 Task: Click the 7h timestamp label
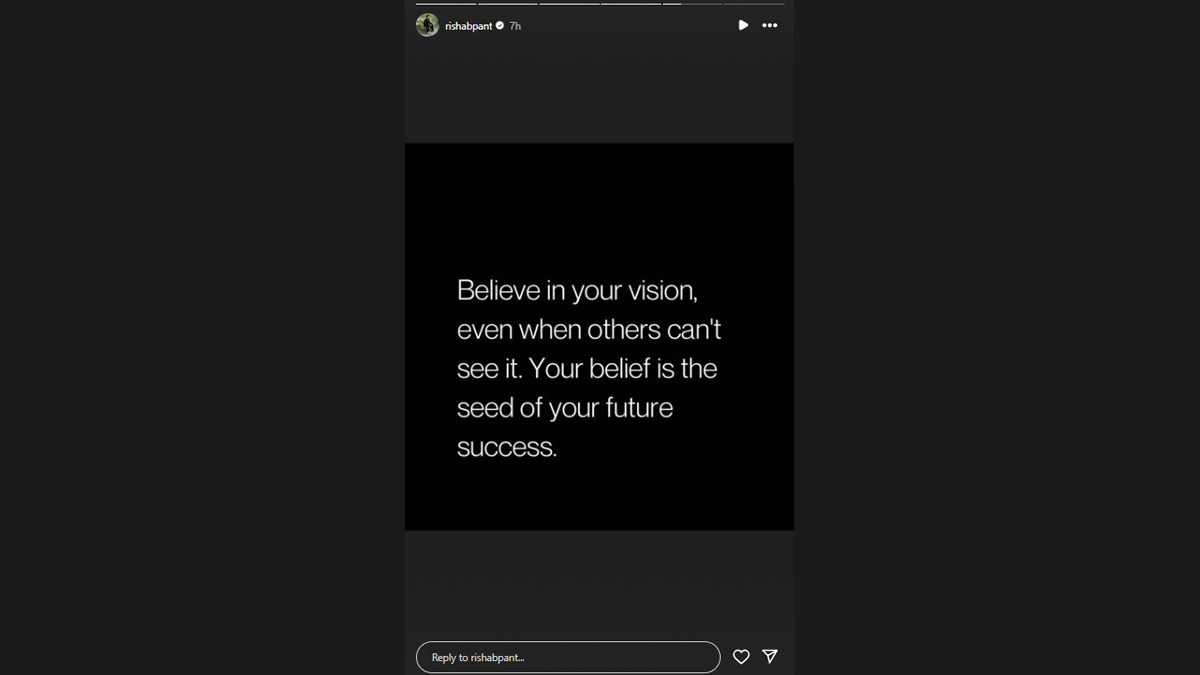coord(515,26)
